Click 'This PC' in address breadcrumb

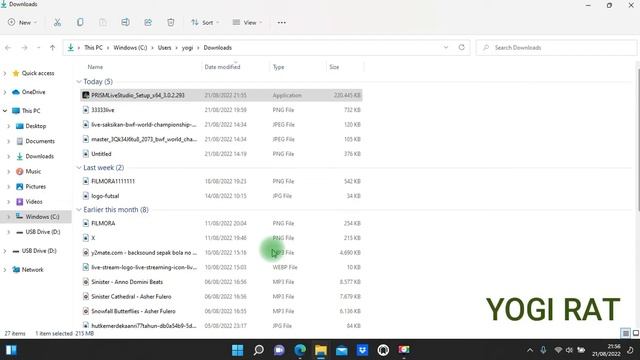93,48
